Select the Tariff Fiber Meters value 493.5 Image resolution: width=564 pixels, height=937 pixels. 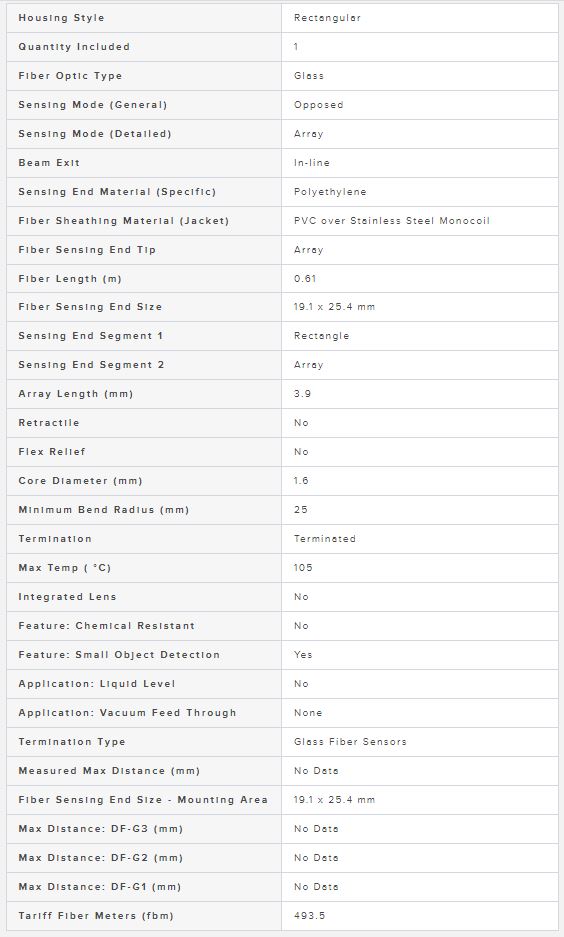tap(309, 915)
